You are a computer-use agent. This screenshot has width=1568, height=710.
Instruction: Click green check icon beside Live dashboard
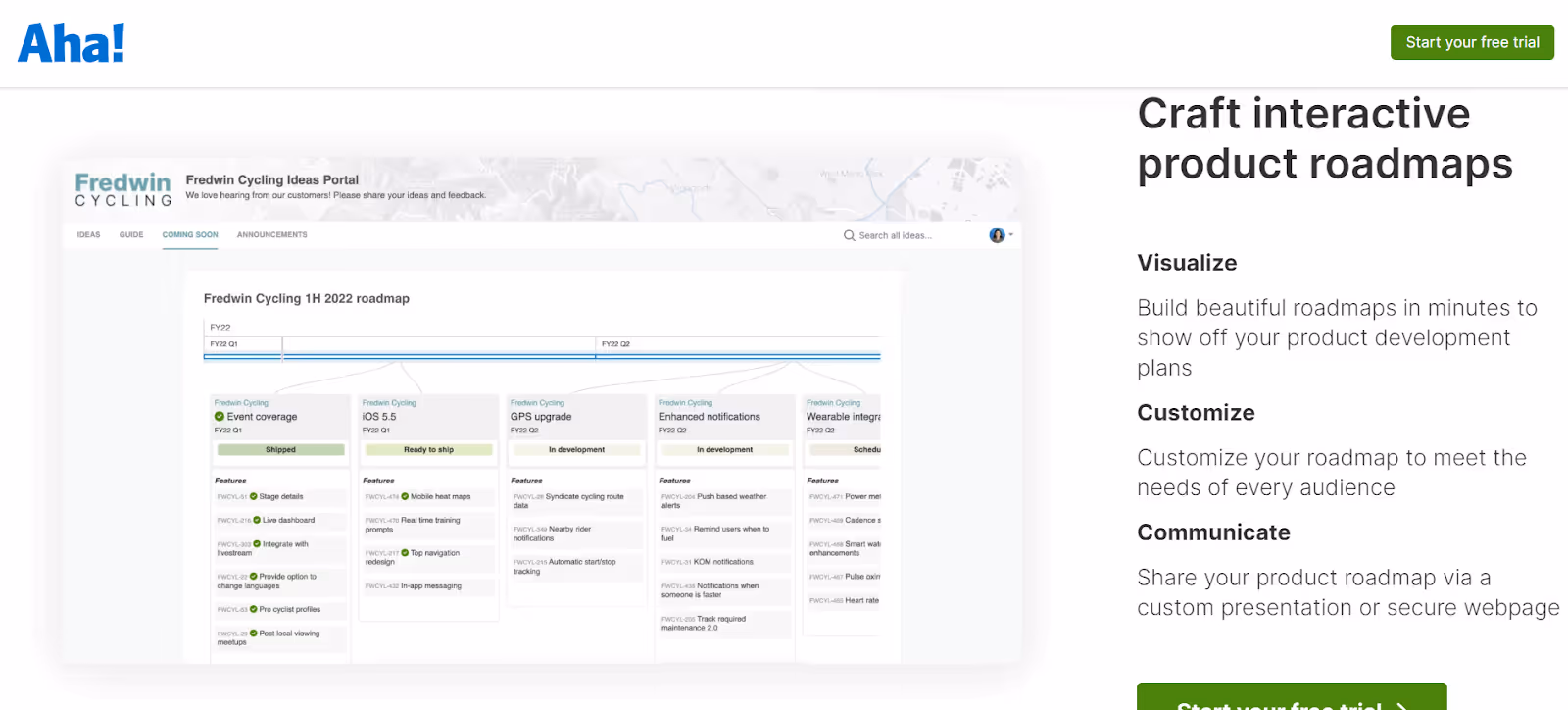click(257, 520)
